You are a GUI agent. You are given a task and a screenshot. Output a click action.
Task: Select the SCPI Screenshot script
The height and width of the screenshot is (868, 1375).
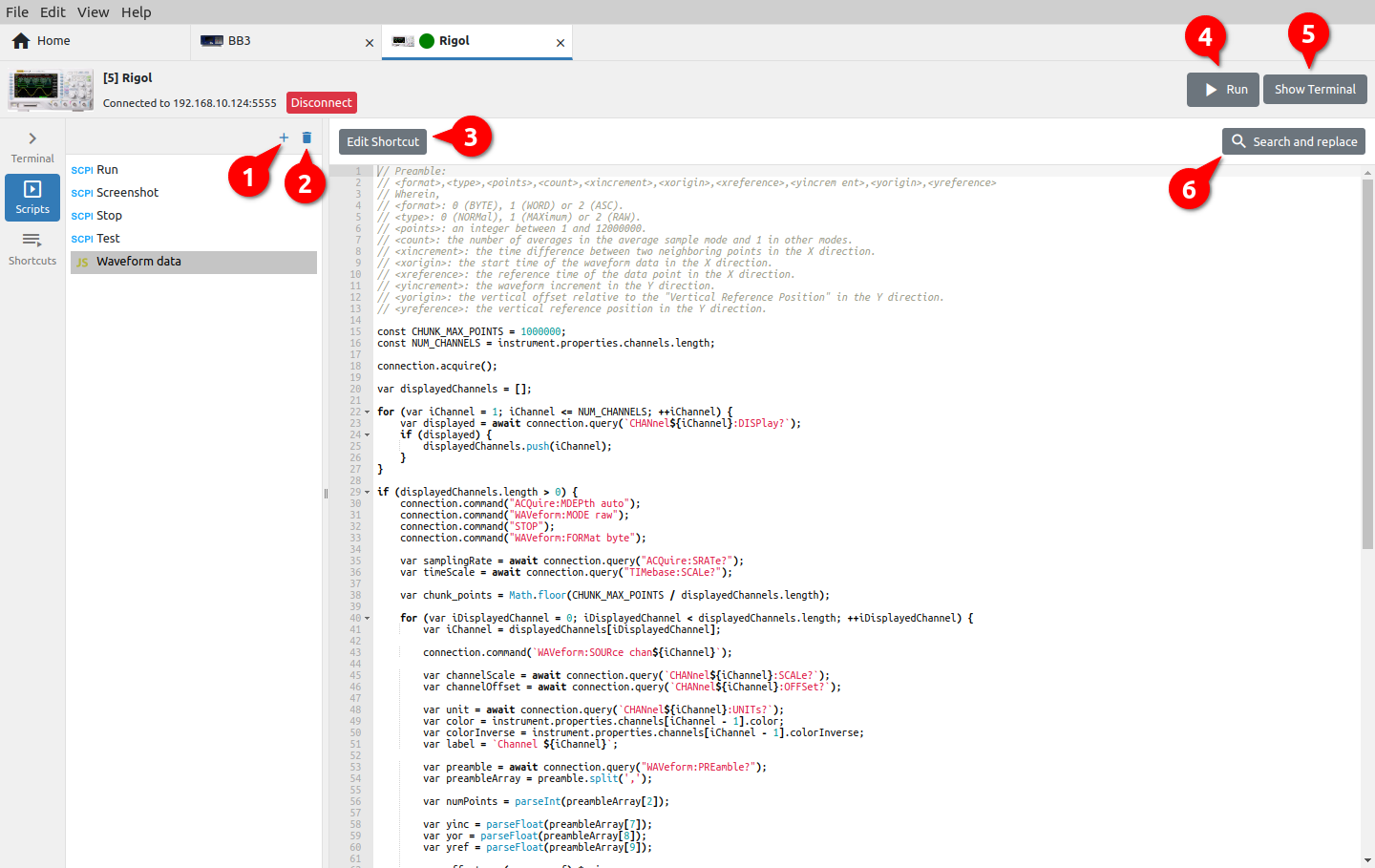194,193
